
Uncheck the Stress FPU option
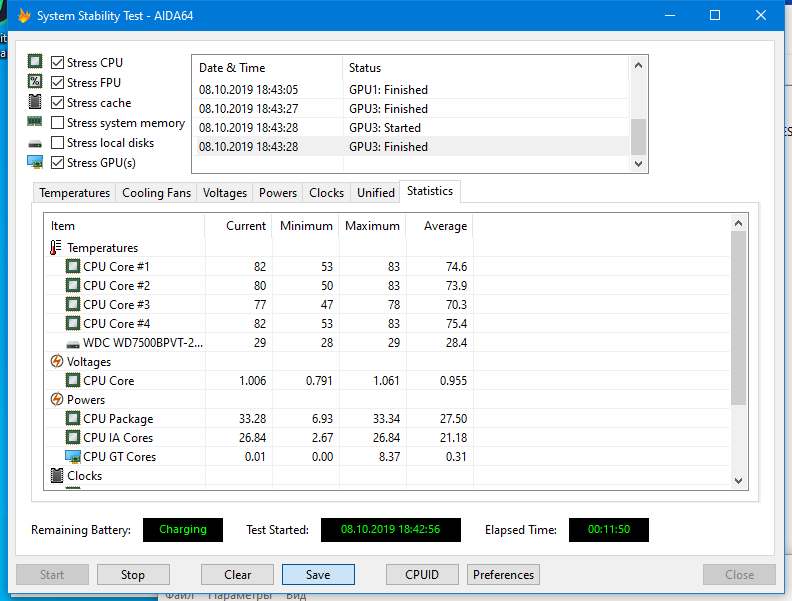coord(58,82)
